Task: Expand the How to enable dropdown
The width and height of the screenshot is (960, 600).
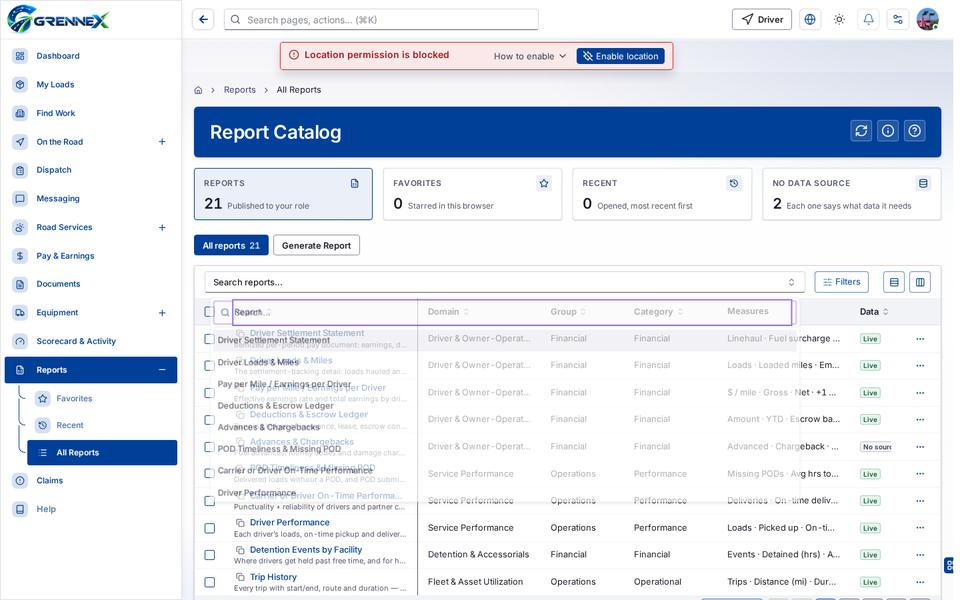Action: (x=530, y=56)
